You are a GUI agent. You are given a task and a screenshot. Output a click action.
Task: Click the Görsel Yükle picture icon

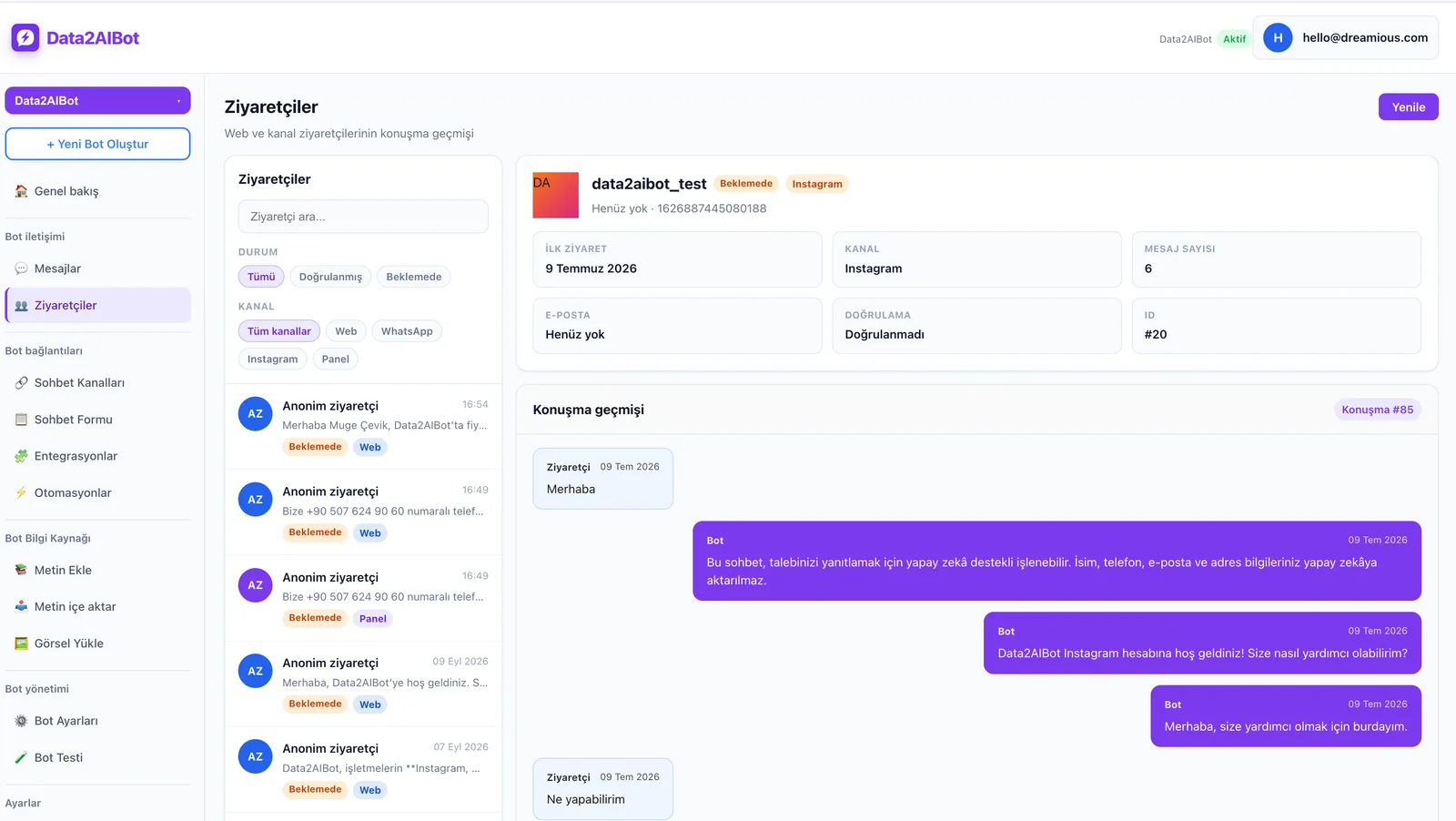point(21,644)
